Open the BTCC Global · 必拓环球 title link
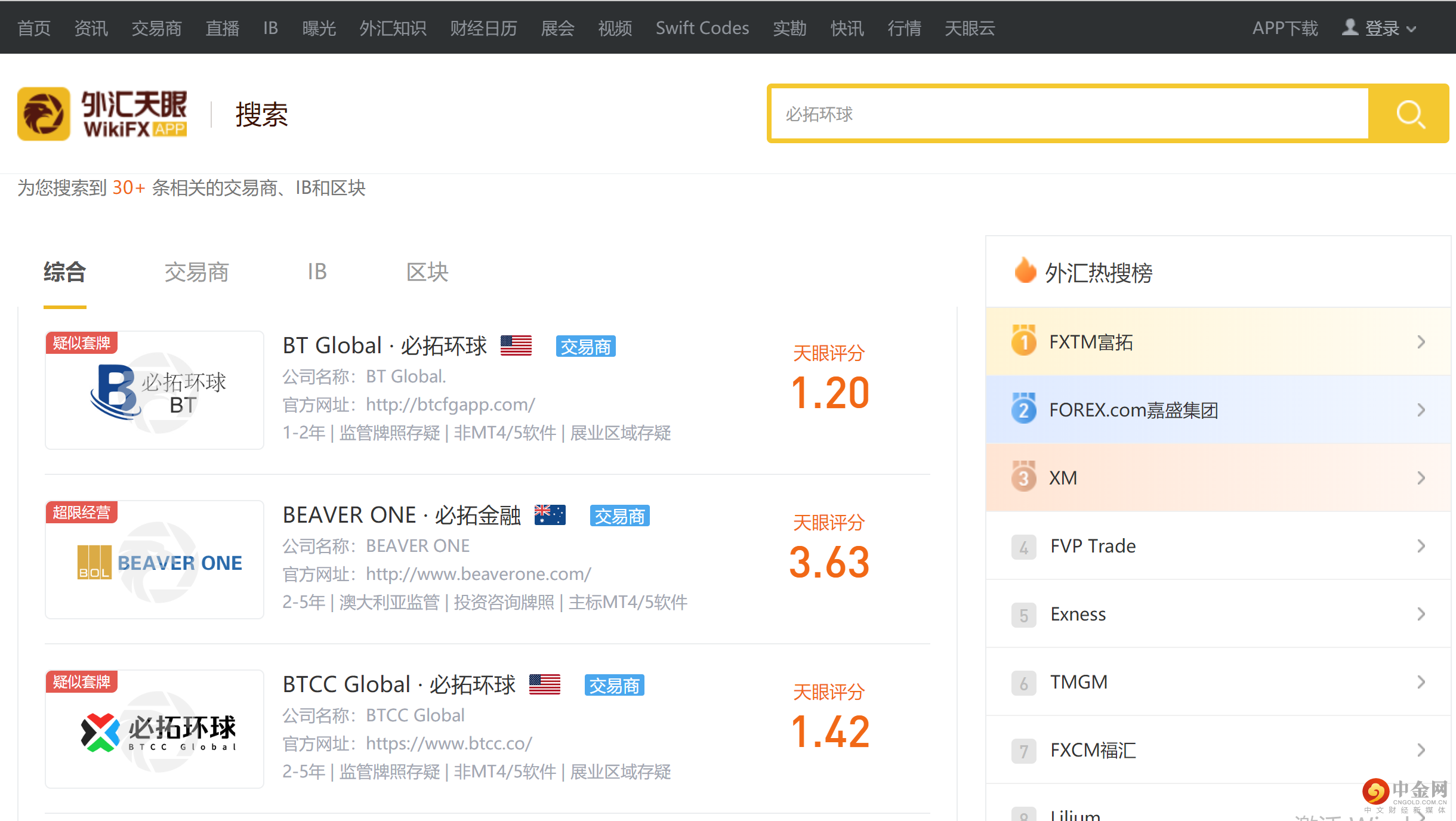The image size is (1456, 821). coord(399,684)
